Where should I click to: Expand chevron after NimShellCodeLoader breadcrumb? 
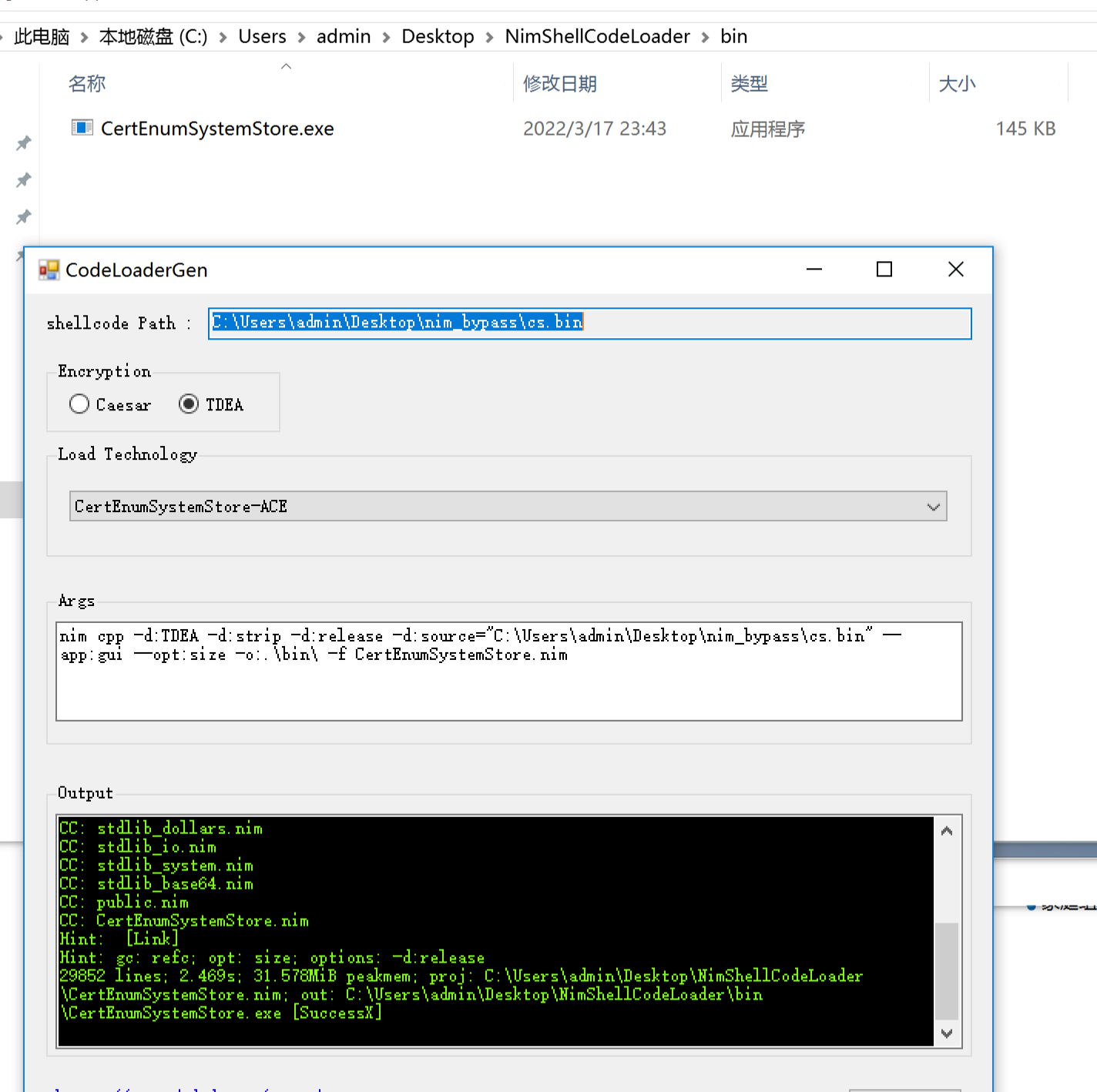[705, 37]
